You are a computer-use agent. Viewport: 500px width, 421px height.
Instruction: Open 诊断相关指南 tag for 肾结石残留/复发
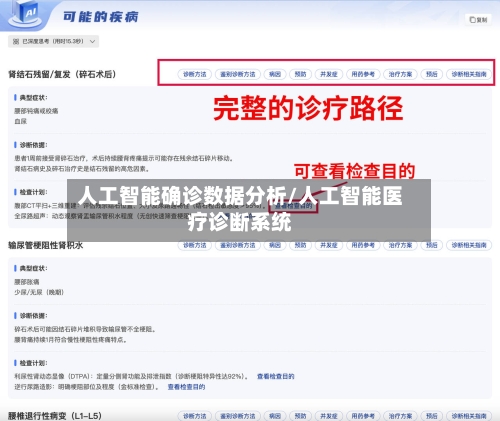point(469,74)
